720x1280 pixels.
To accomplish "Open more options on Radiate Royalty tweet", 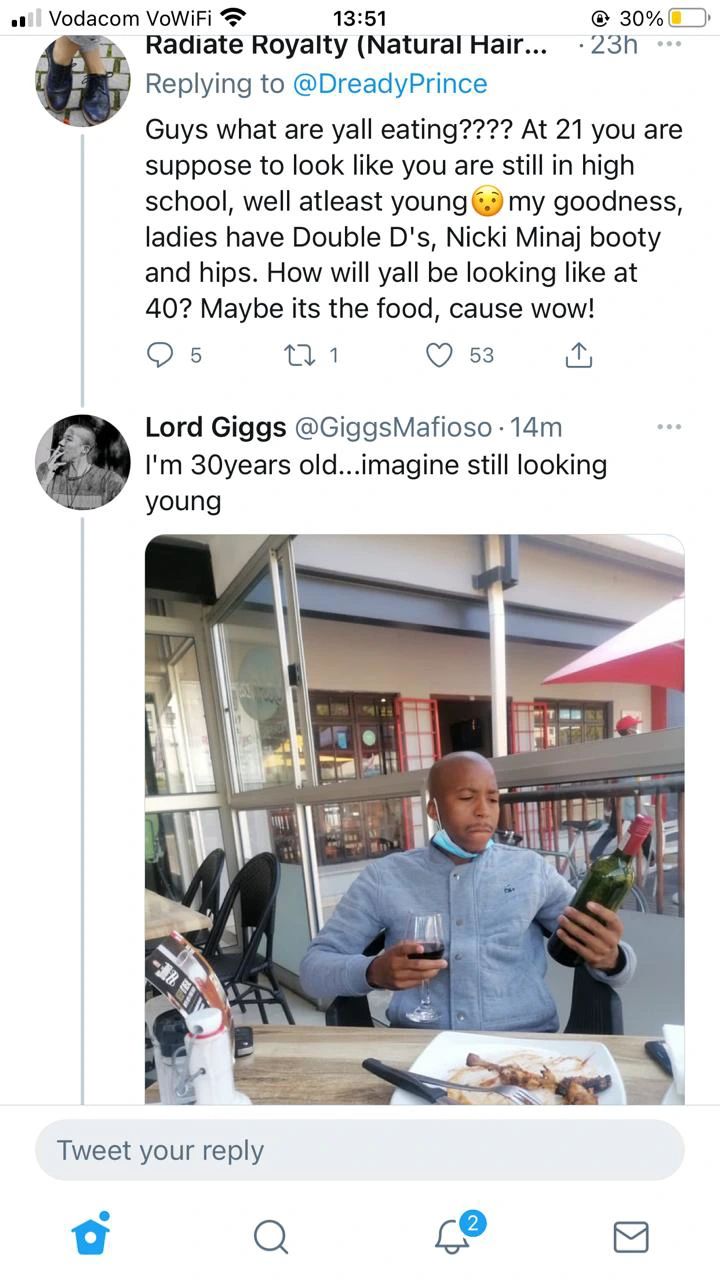I will click(668, 44).
